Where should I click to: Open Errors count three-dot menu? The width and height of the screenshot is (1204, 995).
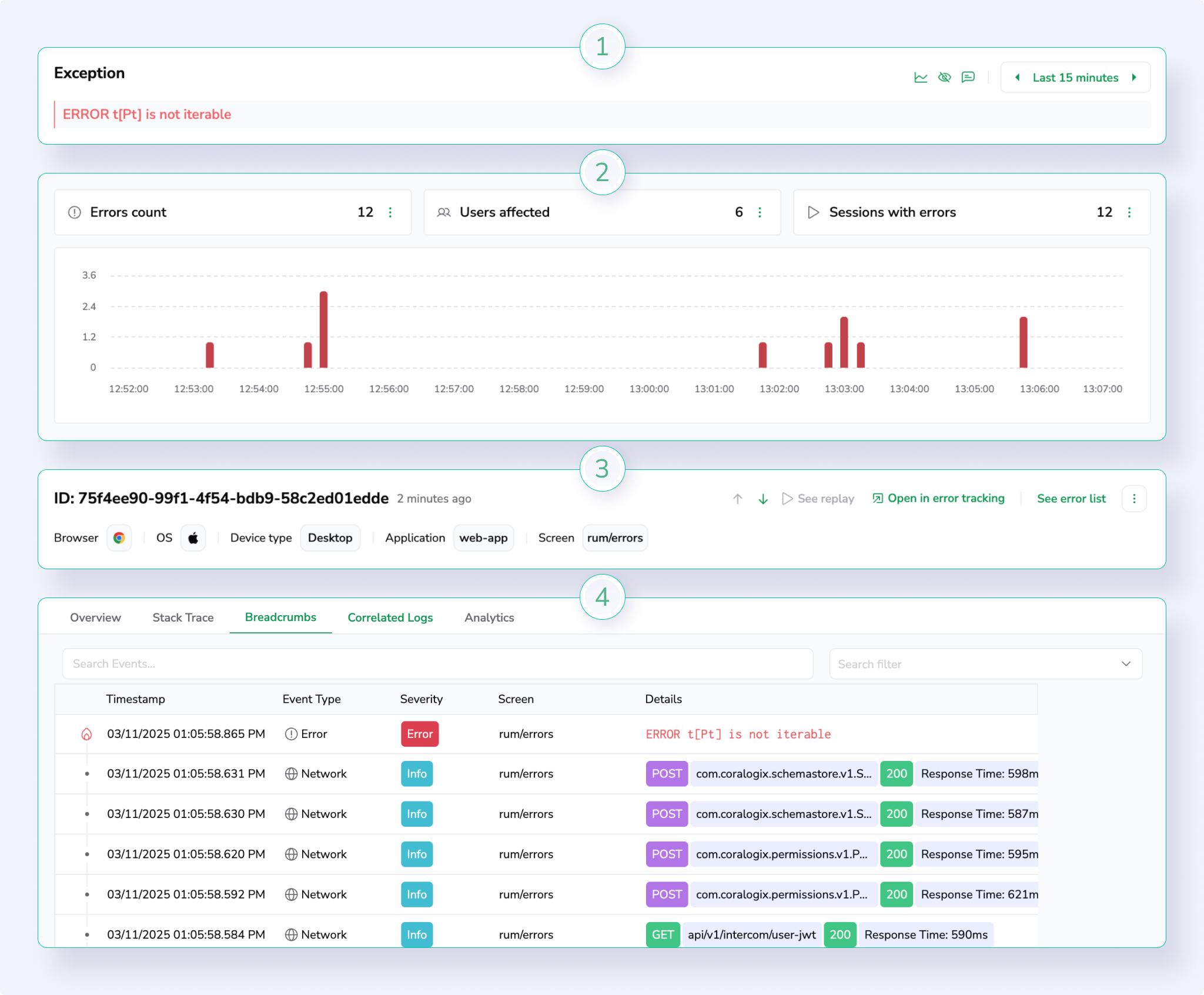click(390, 212)
